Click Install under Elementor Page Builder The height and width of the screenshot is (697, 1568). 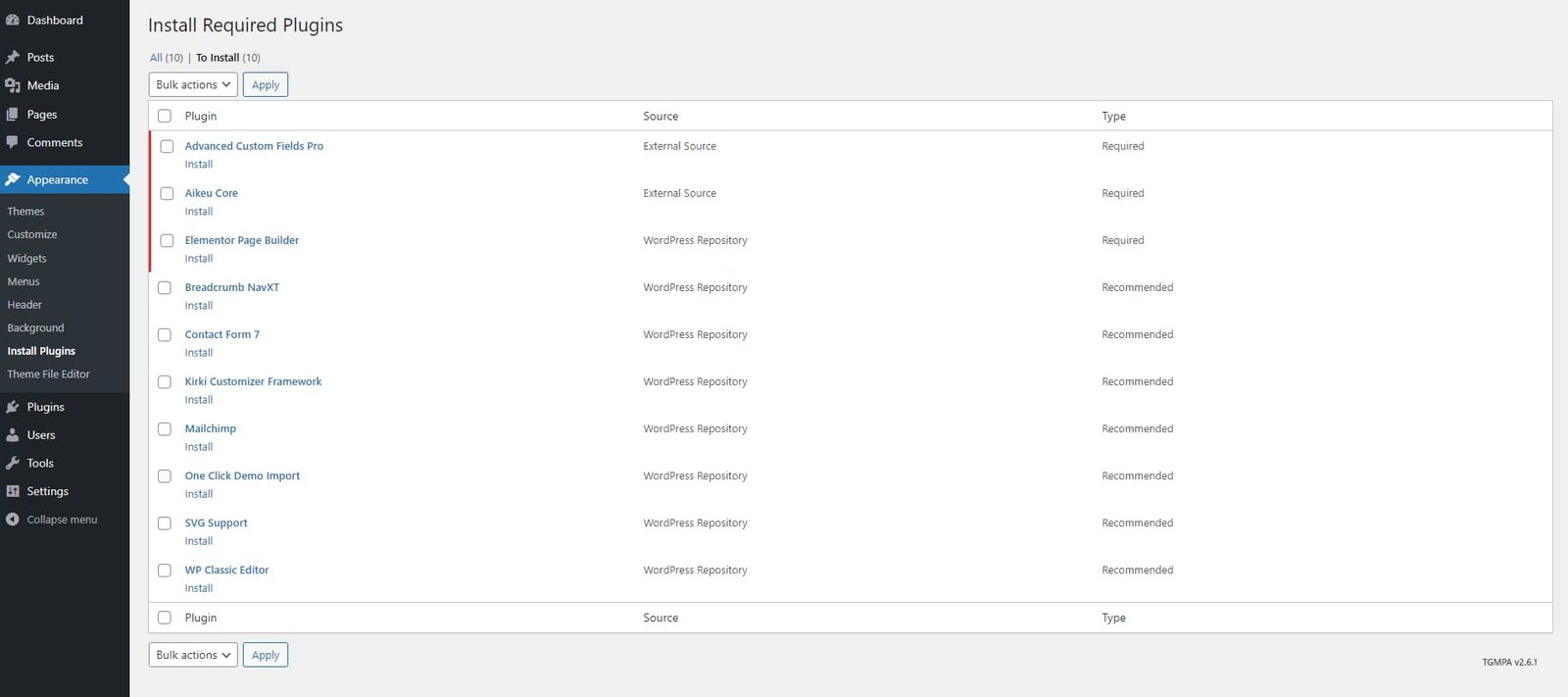[x=199, y=259]
